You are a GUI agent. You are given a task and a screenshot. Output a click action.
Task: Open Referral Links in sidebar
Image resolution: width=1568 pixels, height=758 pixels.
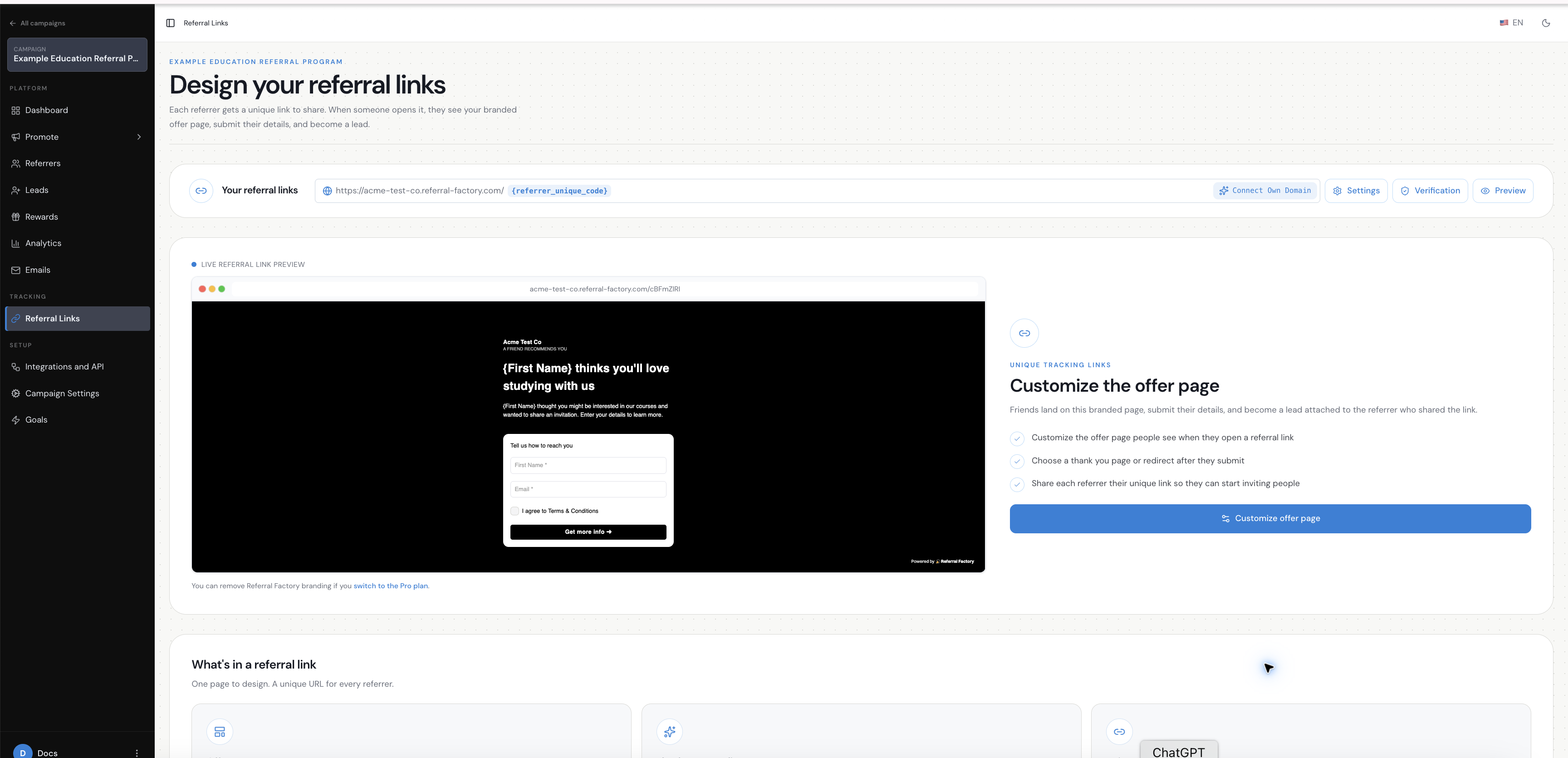[x=77, y=319]
